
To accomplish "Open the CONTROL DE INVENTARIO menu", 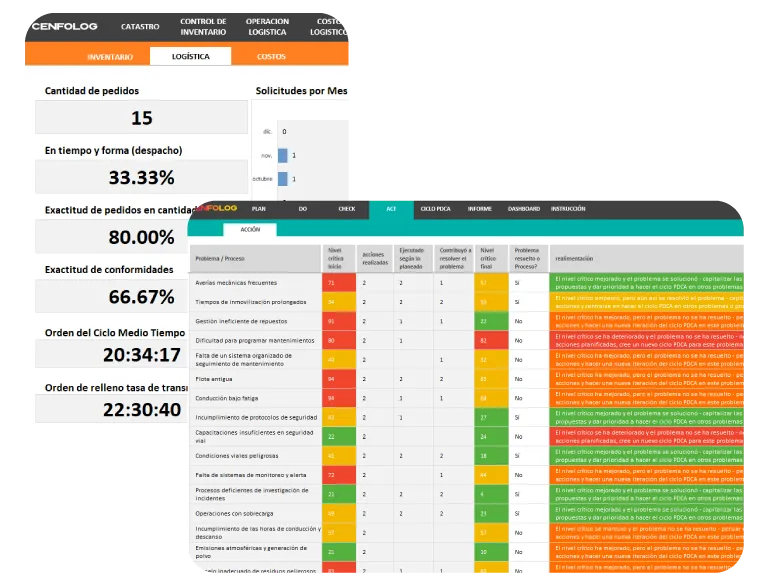I will coord(203,27).
